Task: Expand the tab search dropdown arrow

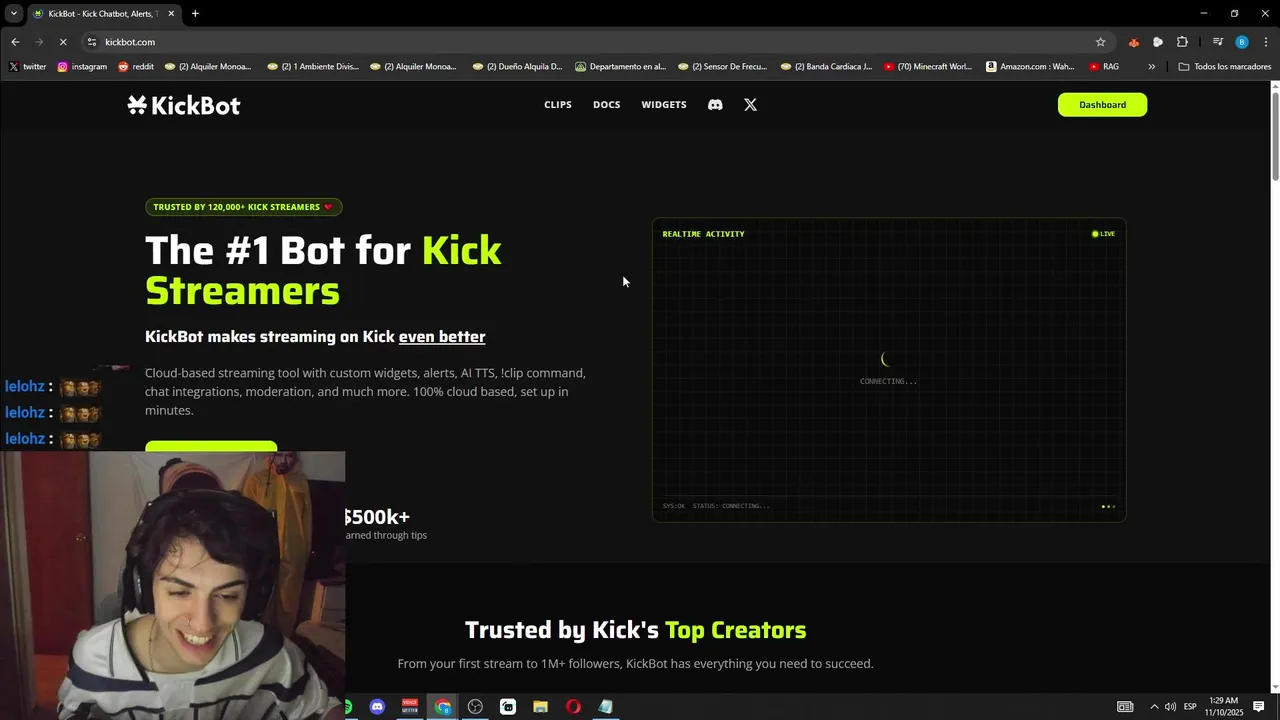Action: coord(14,14)
